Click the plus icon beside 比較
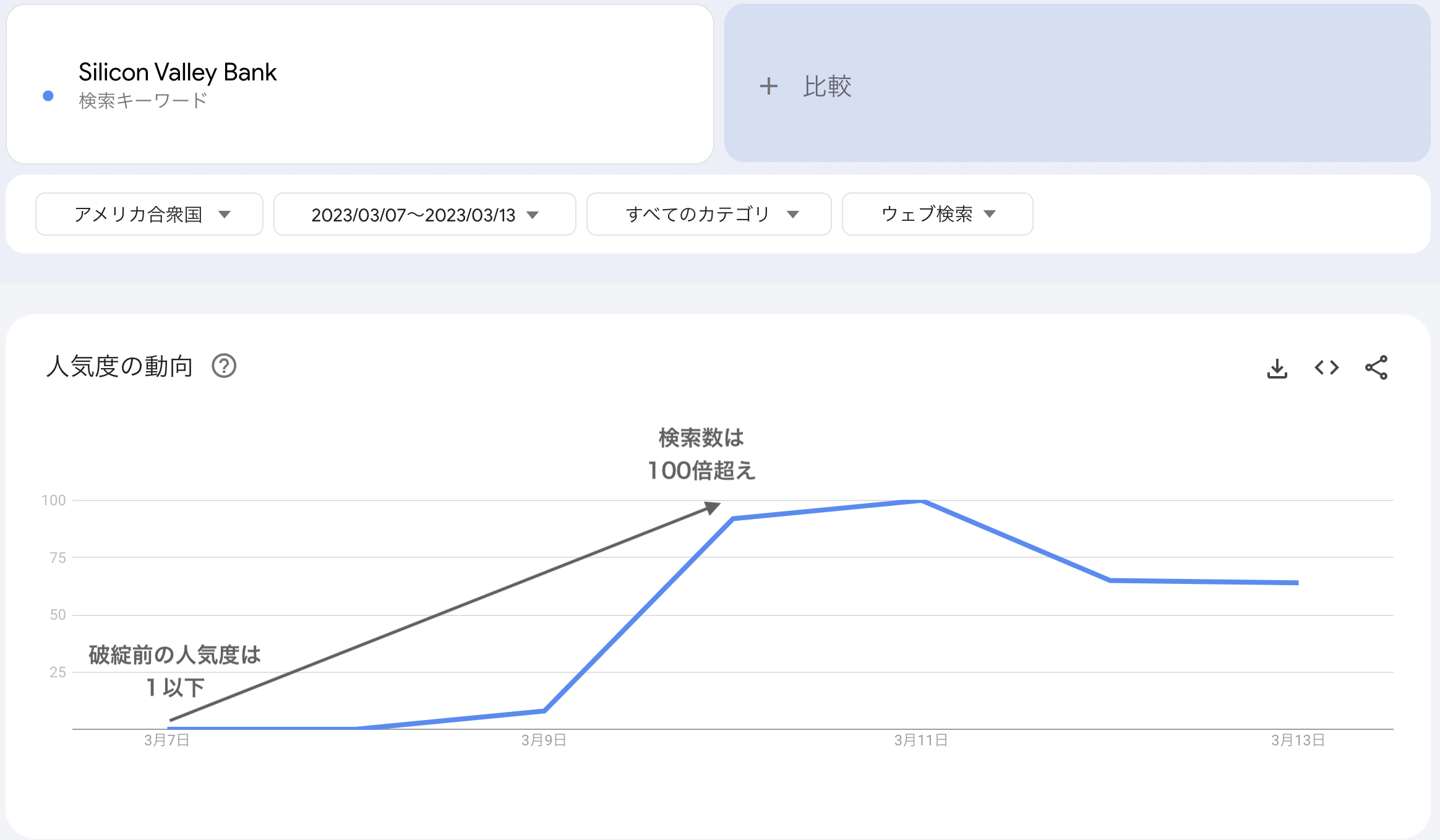The height and width of the screenshot is (840, 1440). click(768, 86)
